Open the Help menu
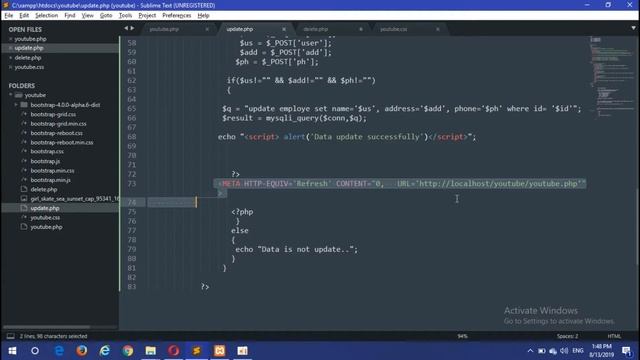This screenshot has height=360, width=640. [x=203, y=16]
